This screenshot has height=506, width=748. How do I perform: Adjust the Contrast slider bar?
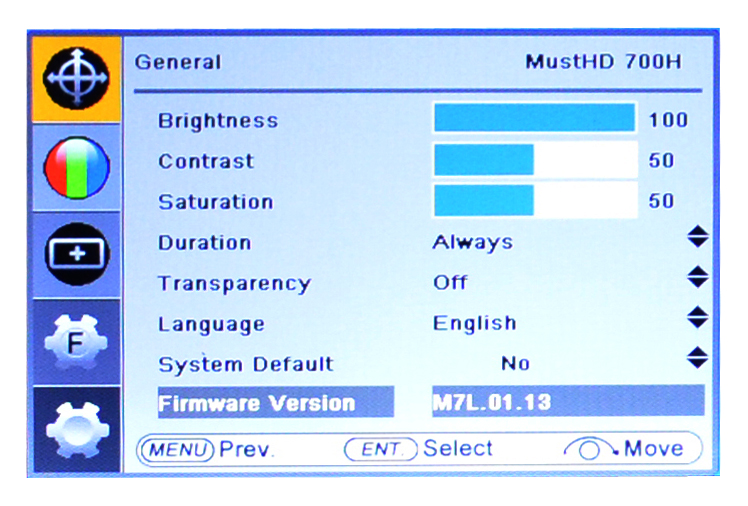pyautogui.click(x=535, y=159)
